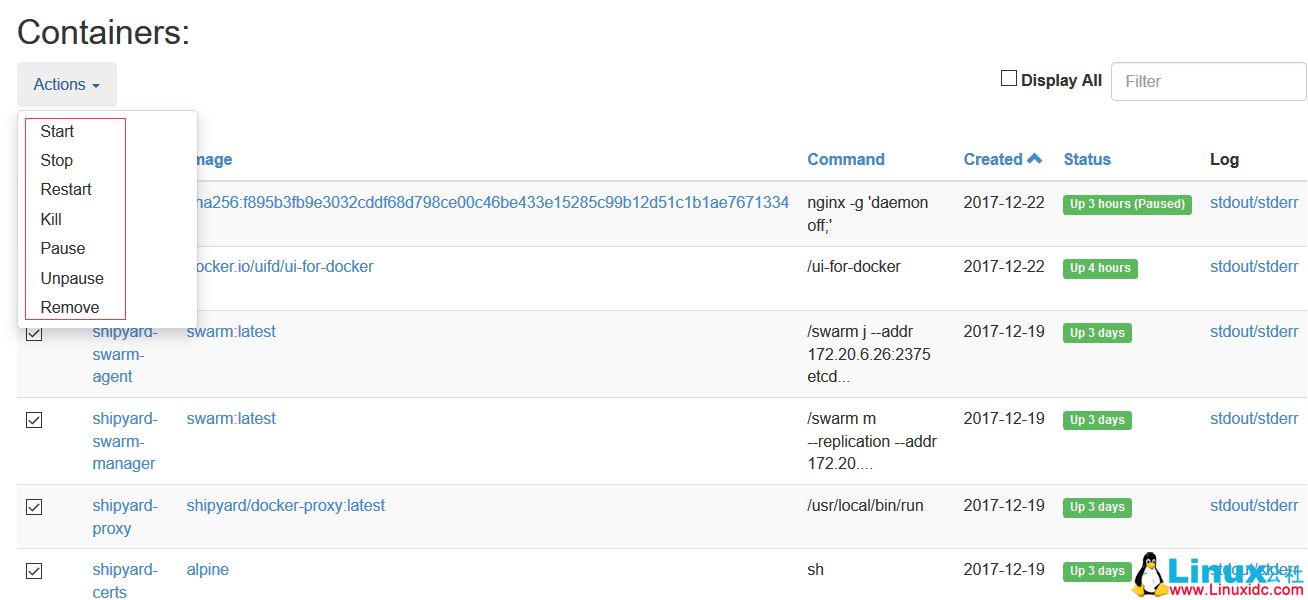Click Kill in the Actions menu
The height and width of the screenshot is (600, 1308).
pos(52,218)
